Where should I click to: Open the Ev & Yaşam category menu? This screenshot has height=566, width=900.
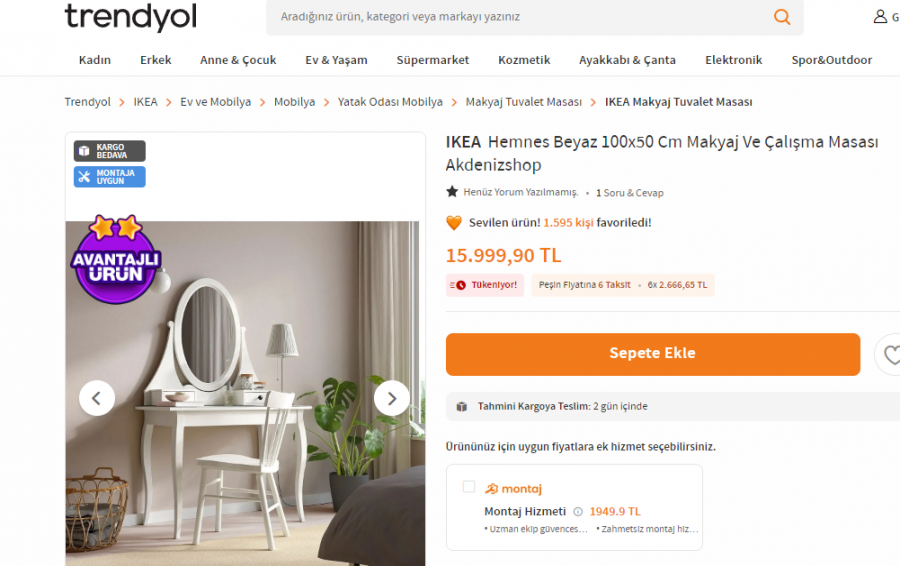[336, 60]
